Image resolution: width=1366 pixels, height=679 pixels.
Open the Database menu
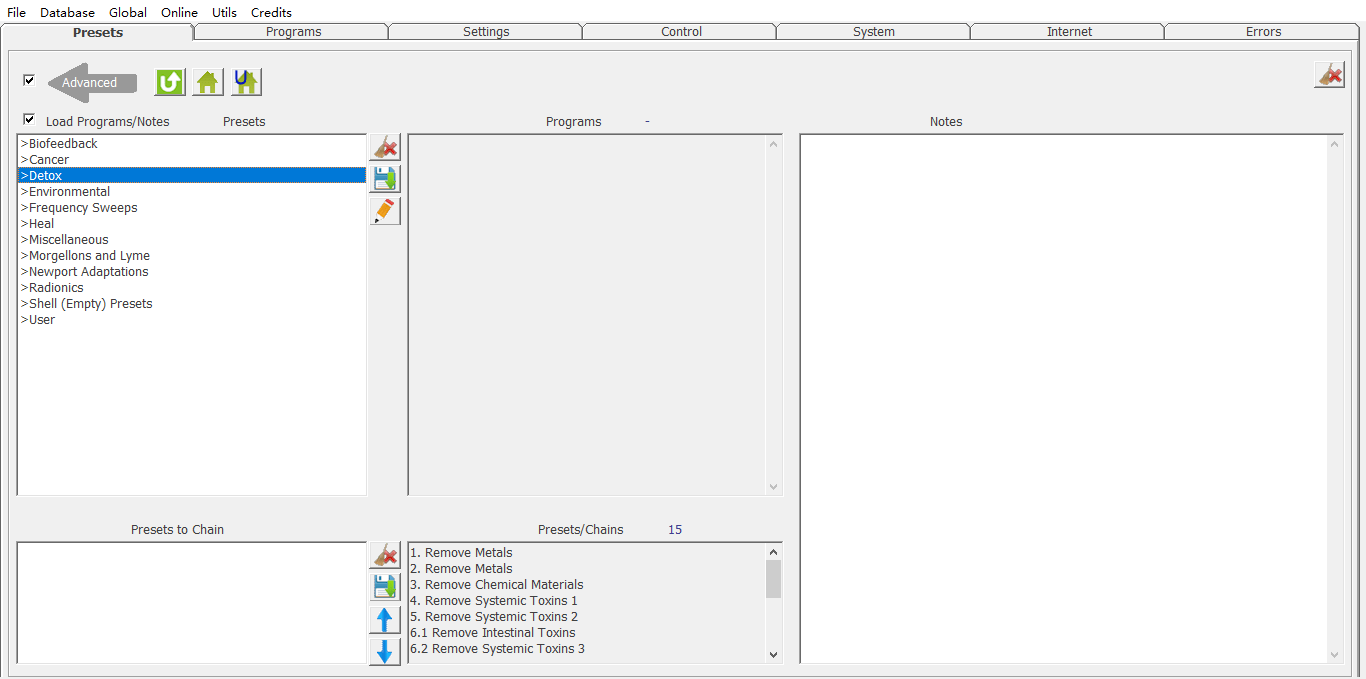click(x=67, y=13)
